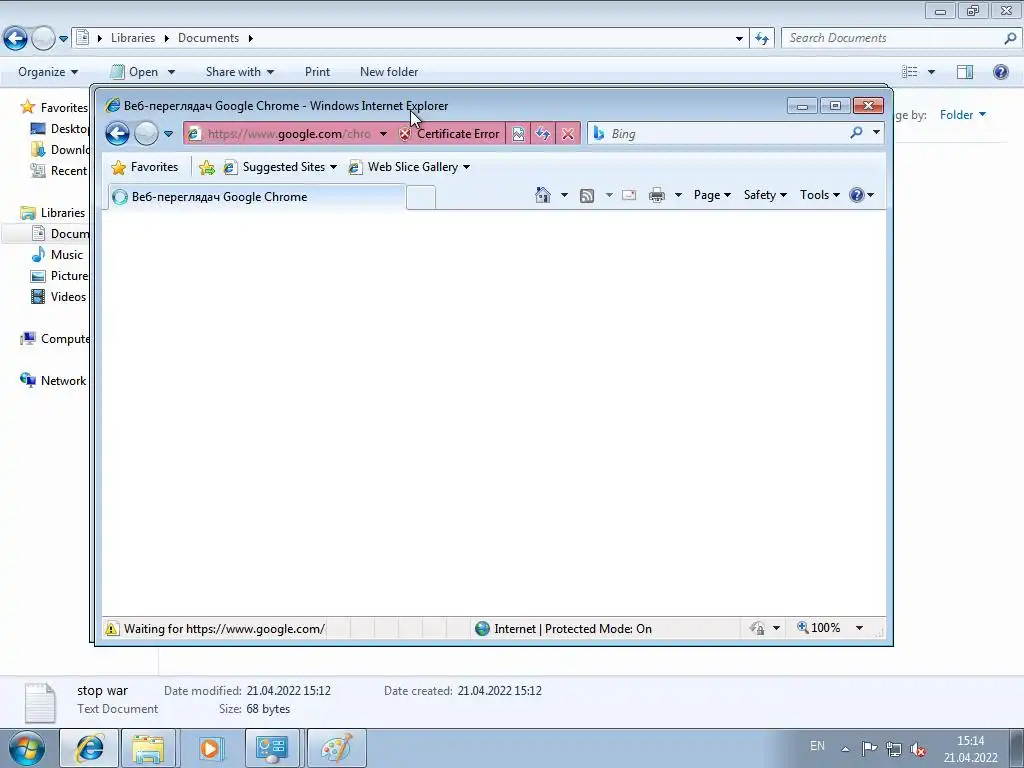Click the Certificate Error security report
This screenshot has width=1024, height=768.
pyautogui.click(x=449, y=134)
